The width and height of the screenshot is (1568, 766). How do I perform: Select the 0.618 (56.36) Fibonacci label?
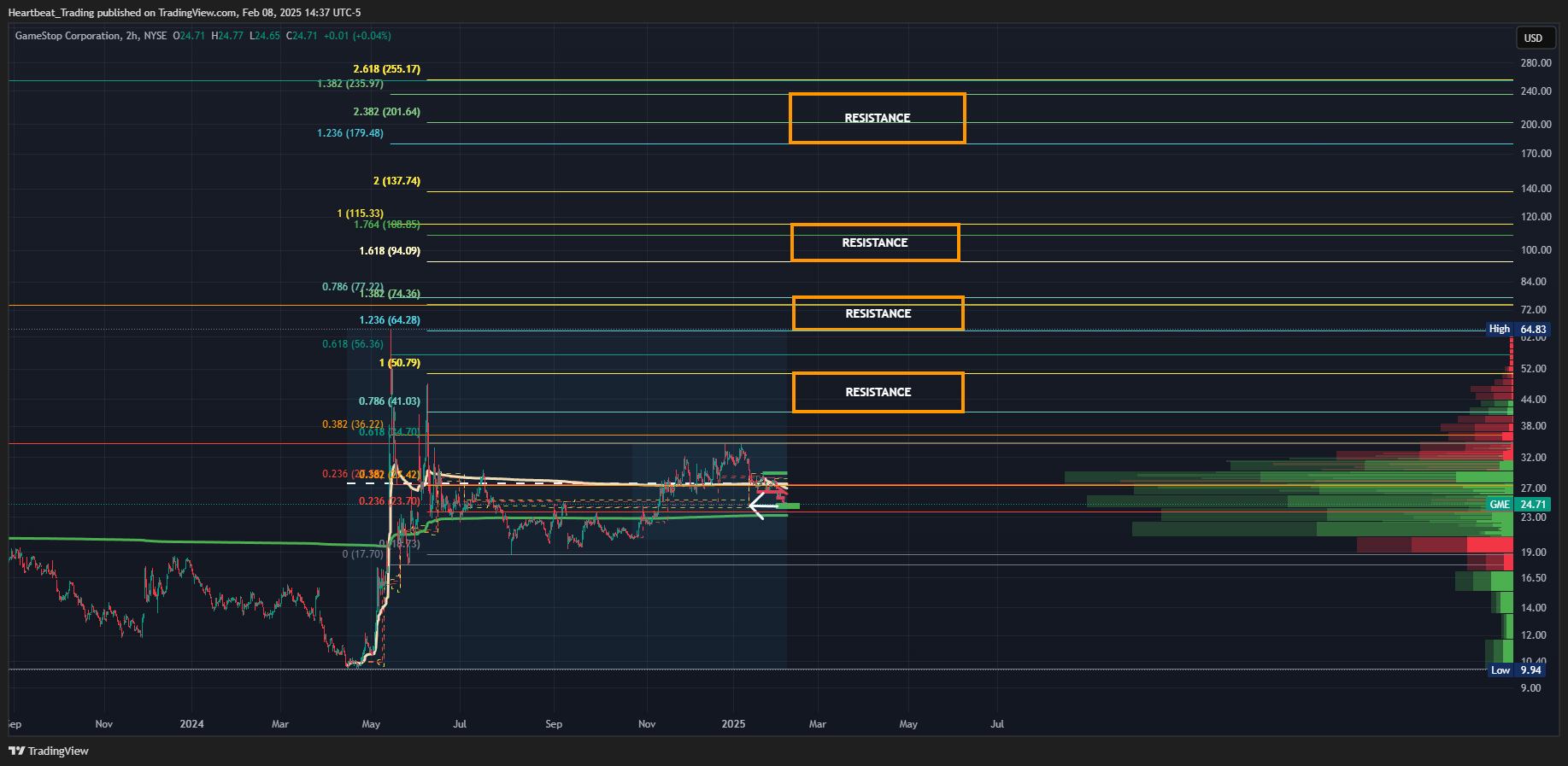[353, 344]
